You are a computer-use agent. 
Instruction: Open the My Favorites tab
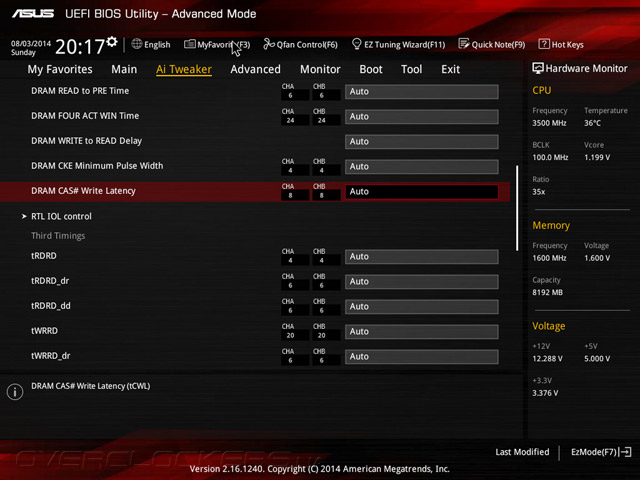click(60, 69)
